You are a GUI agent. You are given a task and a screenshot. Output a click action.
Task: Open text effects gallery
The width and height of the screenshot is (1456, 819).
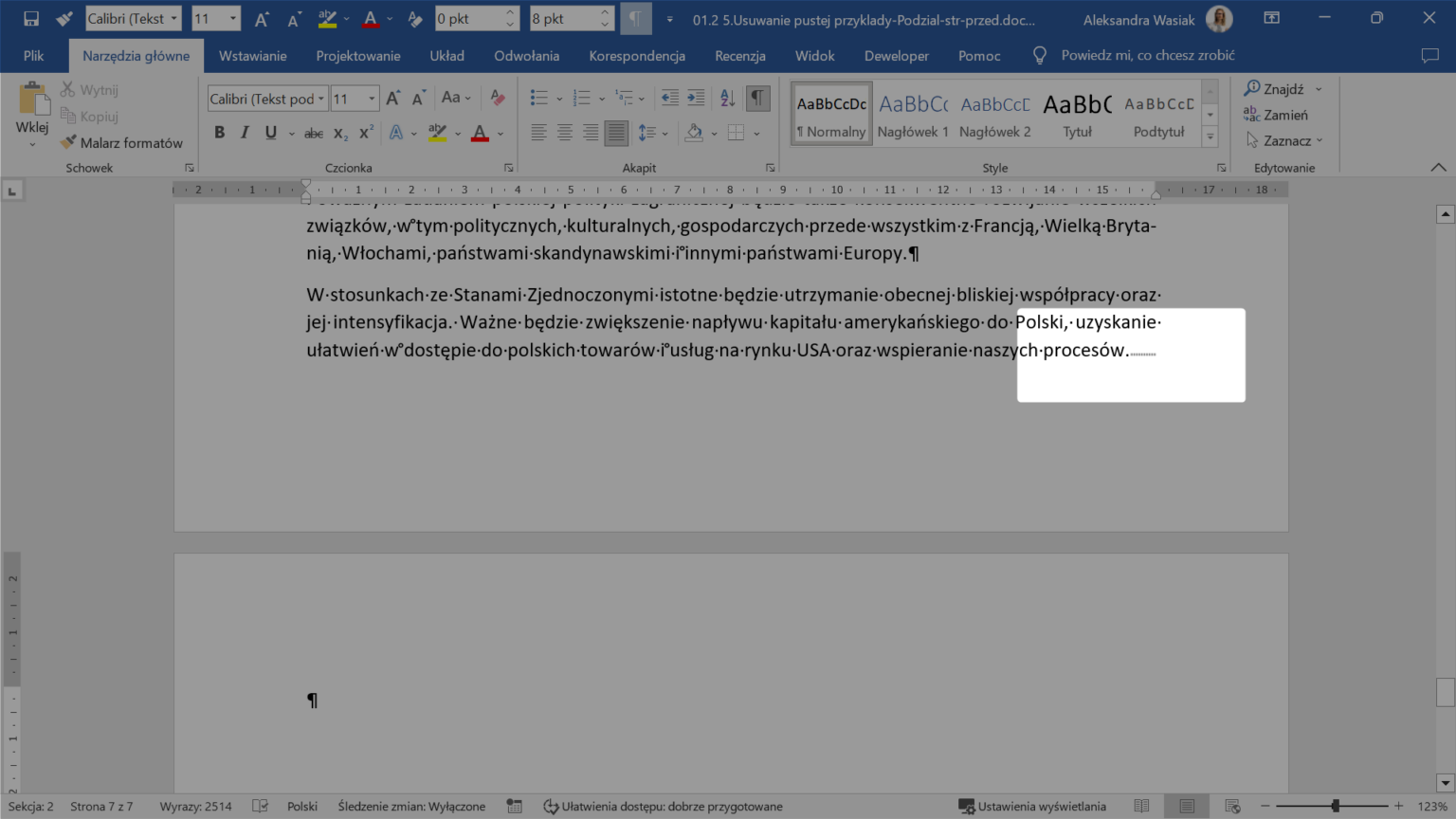[x=396, y=133]
